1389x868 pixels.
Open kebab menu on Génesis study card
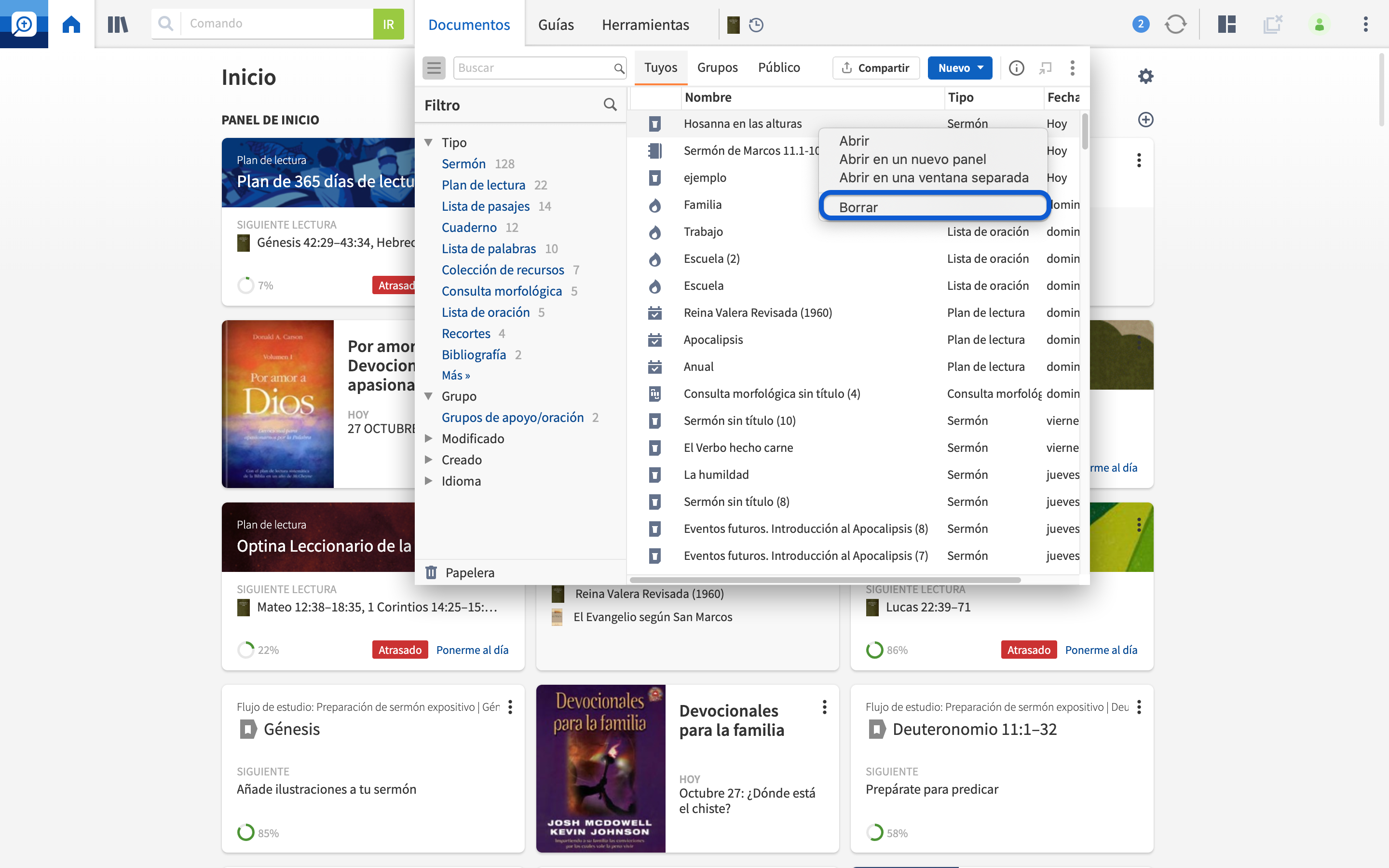(510, 707)
